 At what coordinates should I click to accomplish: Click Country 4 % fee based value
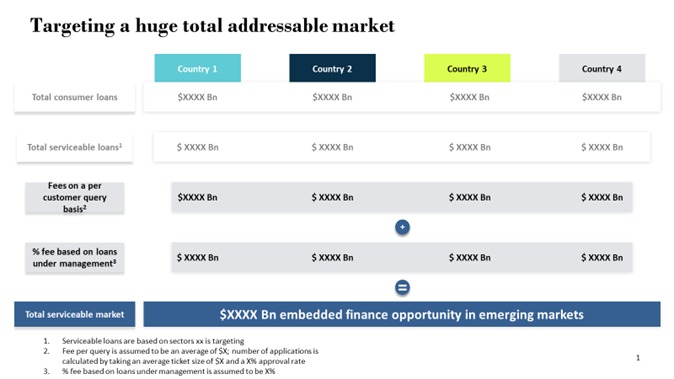click(x=602, y=258)
